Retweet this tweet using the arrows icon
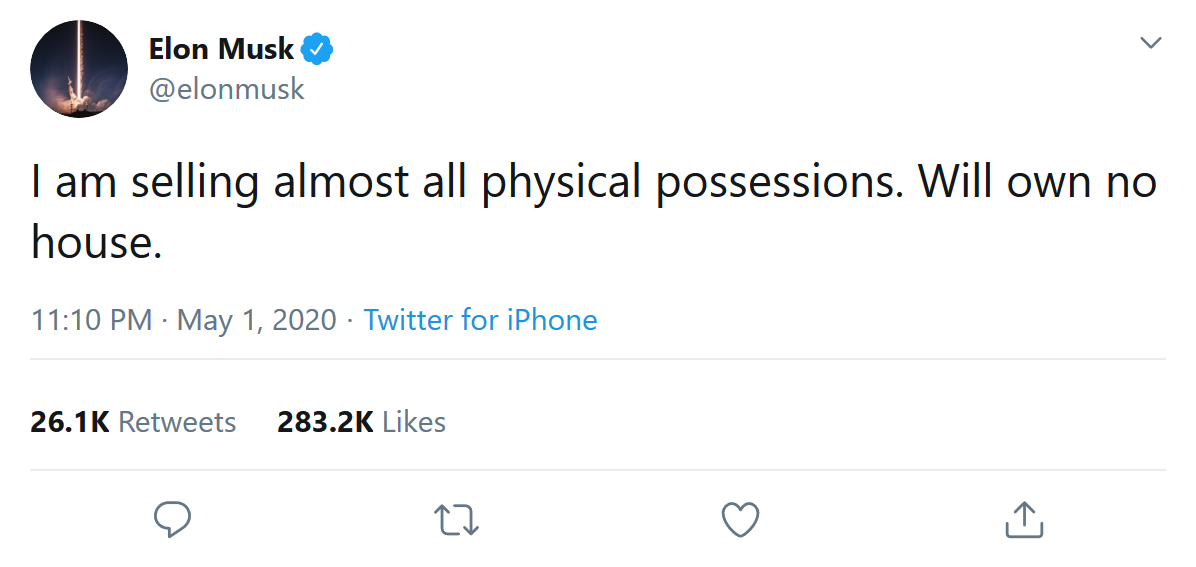Screen dimensions: 1196x567 click(x=457, y=519)
